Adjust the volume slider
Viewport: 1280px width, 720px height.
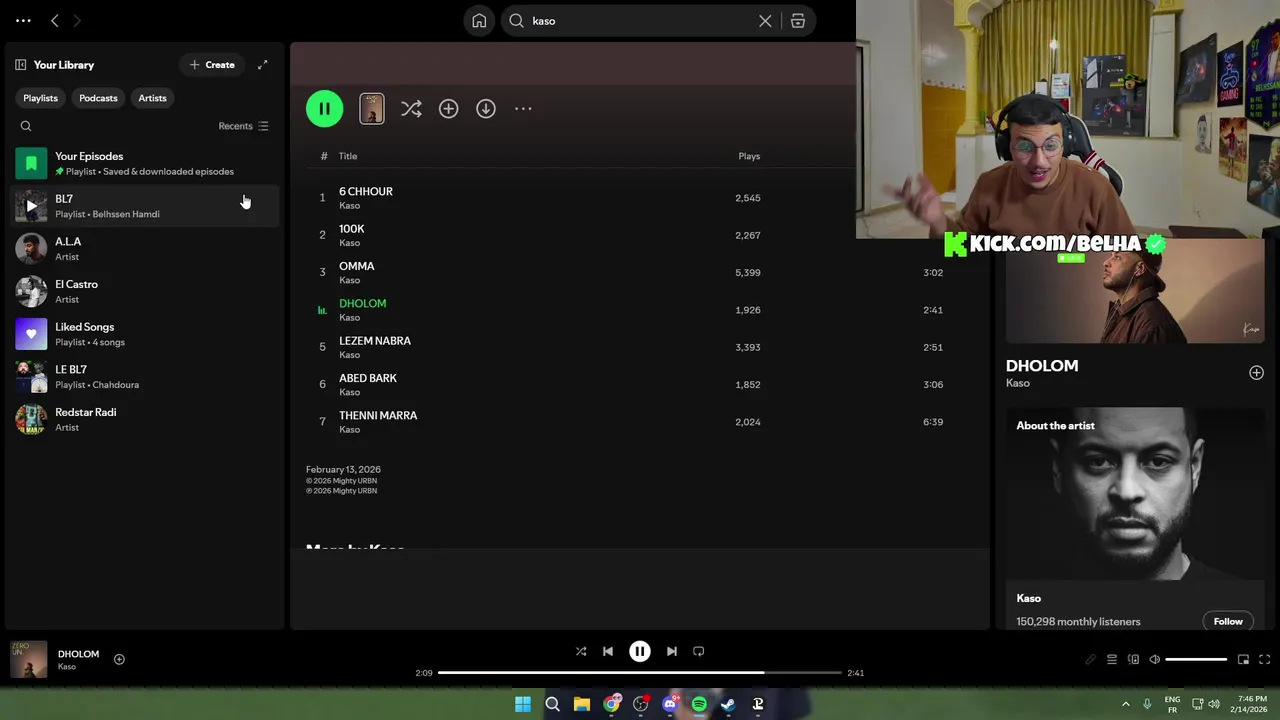pos(1196,659)
